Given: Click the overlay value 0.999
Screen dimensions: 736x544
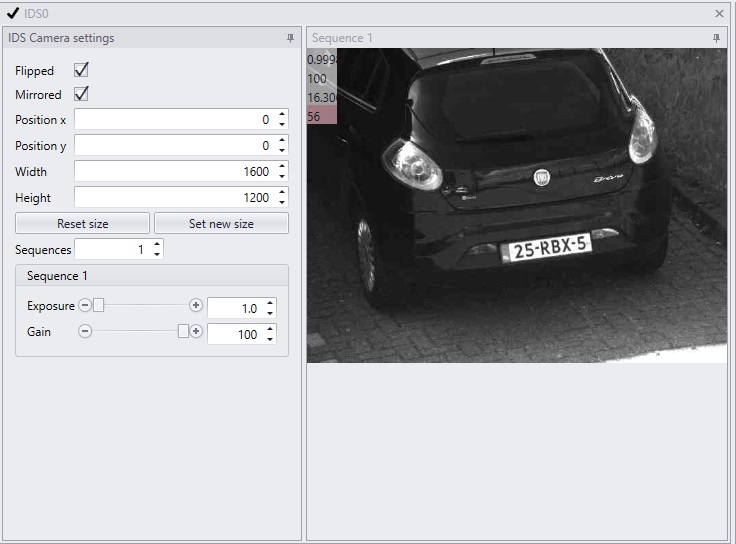Looking at the screenshot, I should point(322,60).
